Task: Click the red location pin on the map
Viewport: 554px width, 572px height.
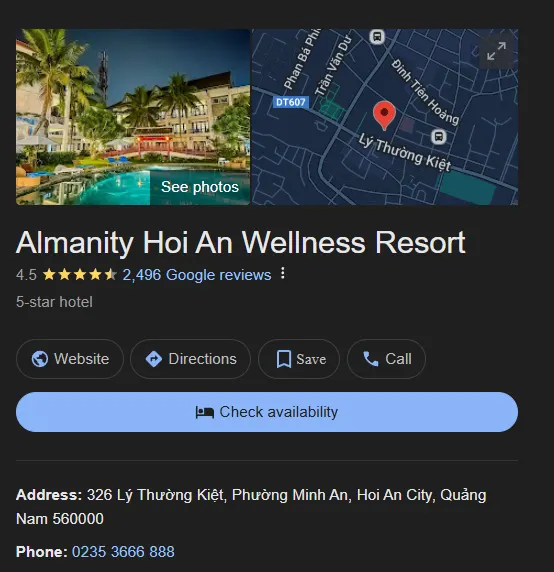Action: [384, 115]
